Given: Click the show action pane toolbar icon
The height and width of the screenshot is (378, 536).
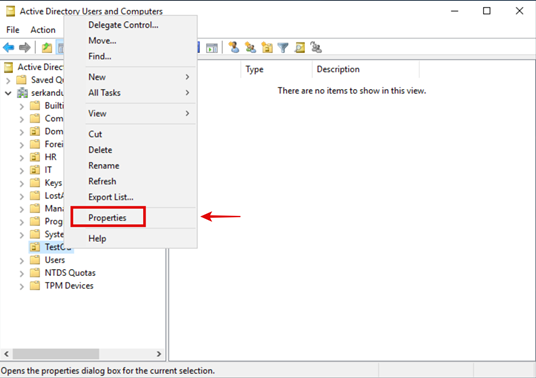Looking at the screenshot, I should (x=212, y=48).
